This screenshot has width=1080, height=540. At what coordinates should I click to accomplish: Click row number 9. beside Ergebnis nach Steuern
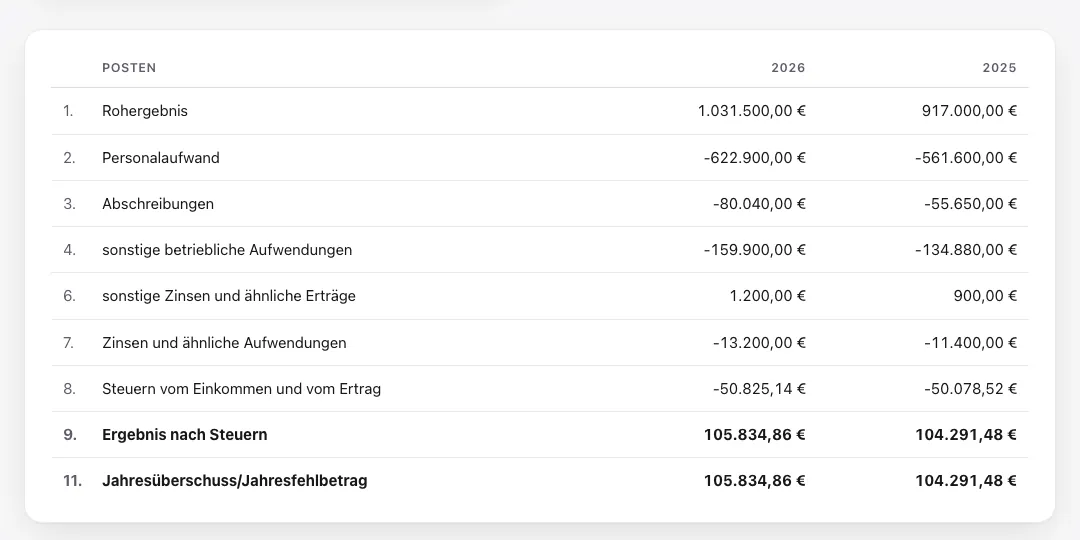pyautogui.click(x=70, y=435)
